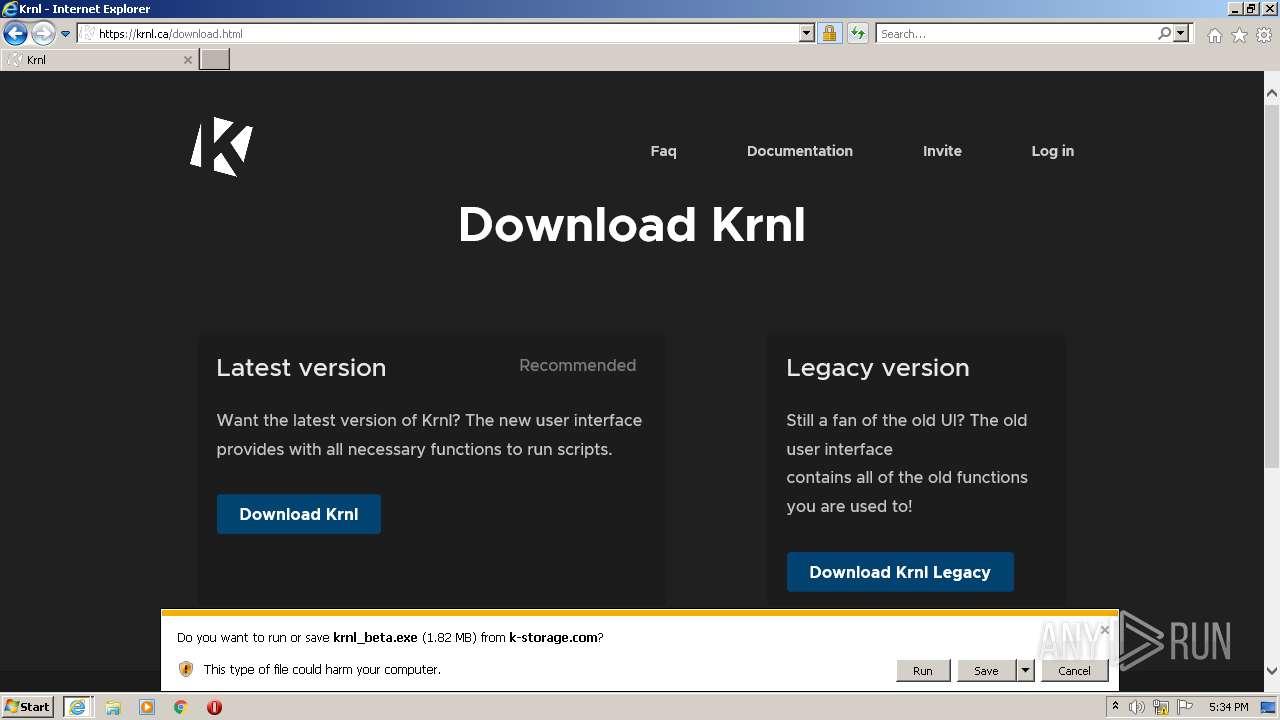
Task: Click the network tray icon
Action: point(1161,707)
